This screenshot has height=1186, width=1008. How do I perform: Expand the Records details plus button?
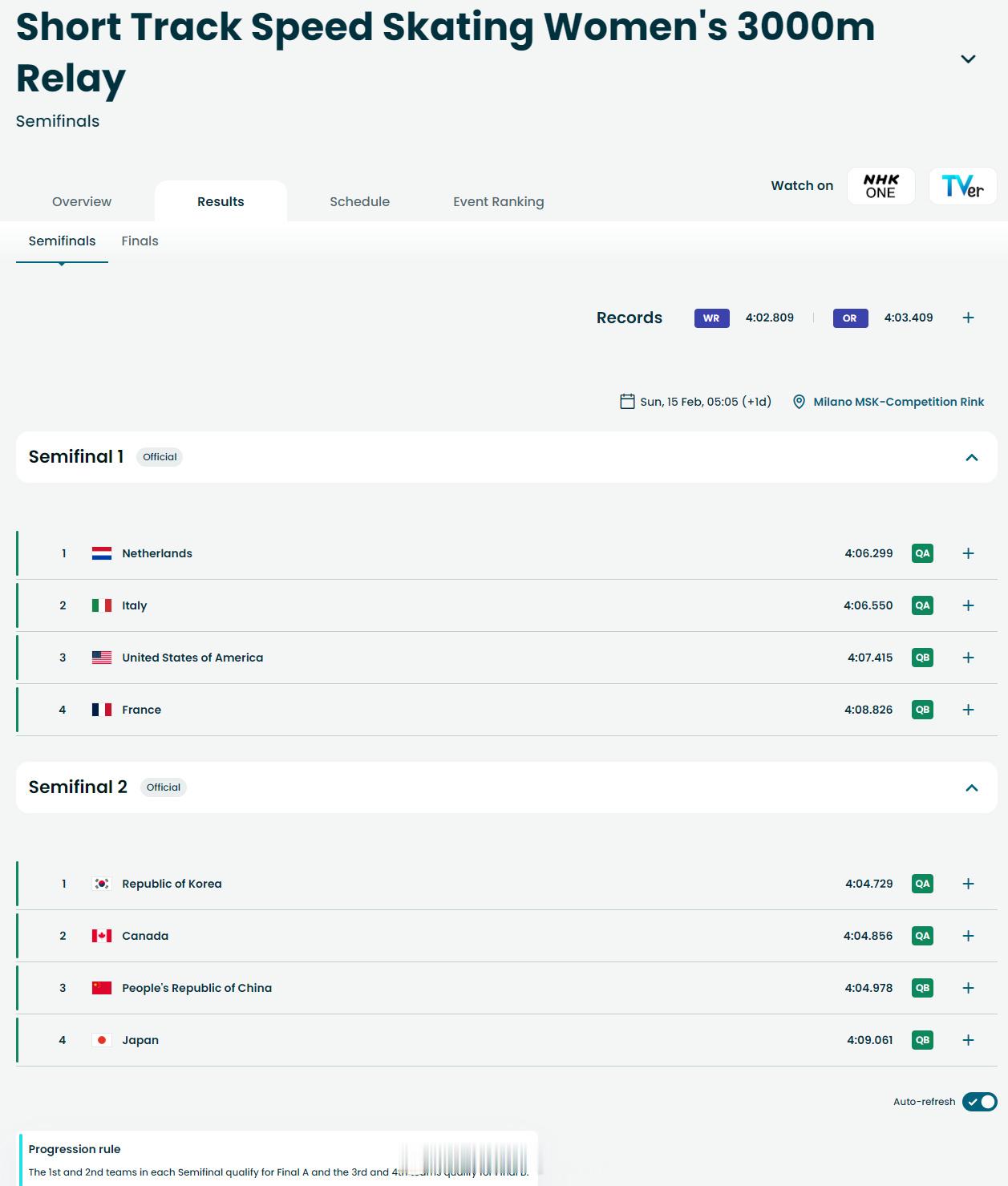[x=968, y=318]
